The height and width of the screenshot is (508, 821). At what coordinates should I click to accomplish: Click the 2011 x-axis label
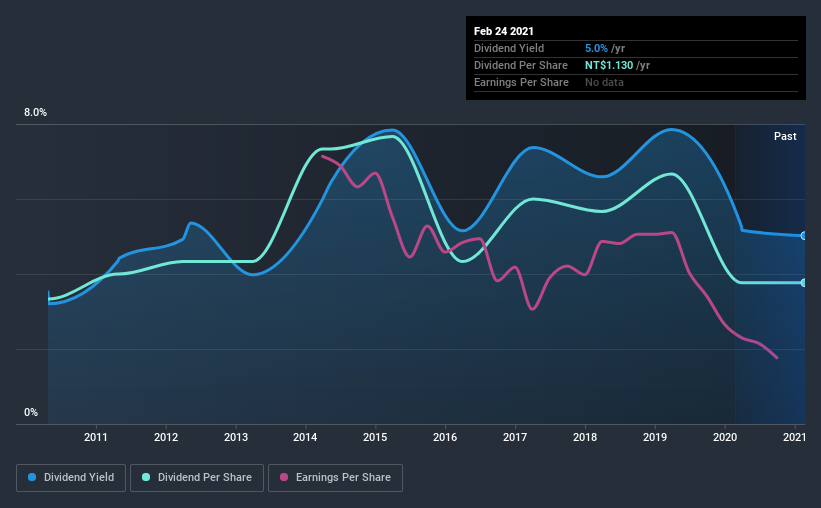[x=96, y=437]
